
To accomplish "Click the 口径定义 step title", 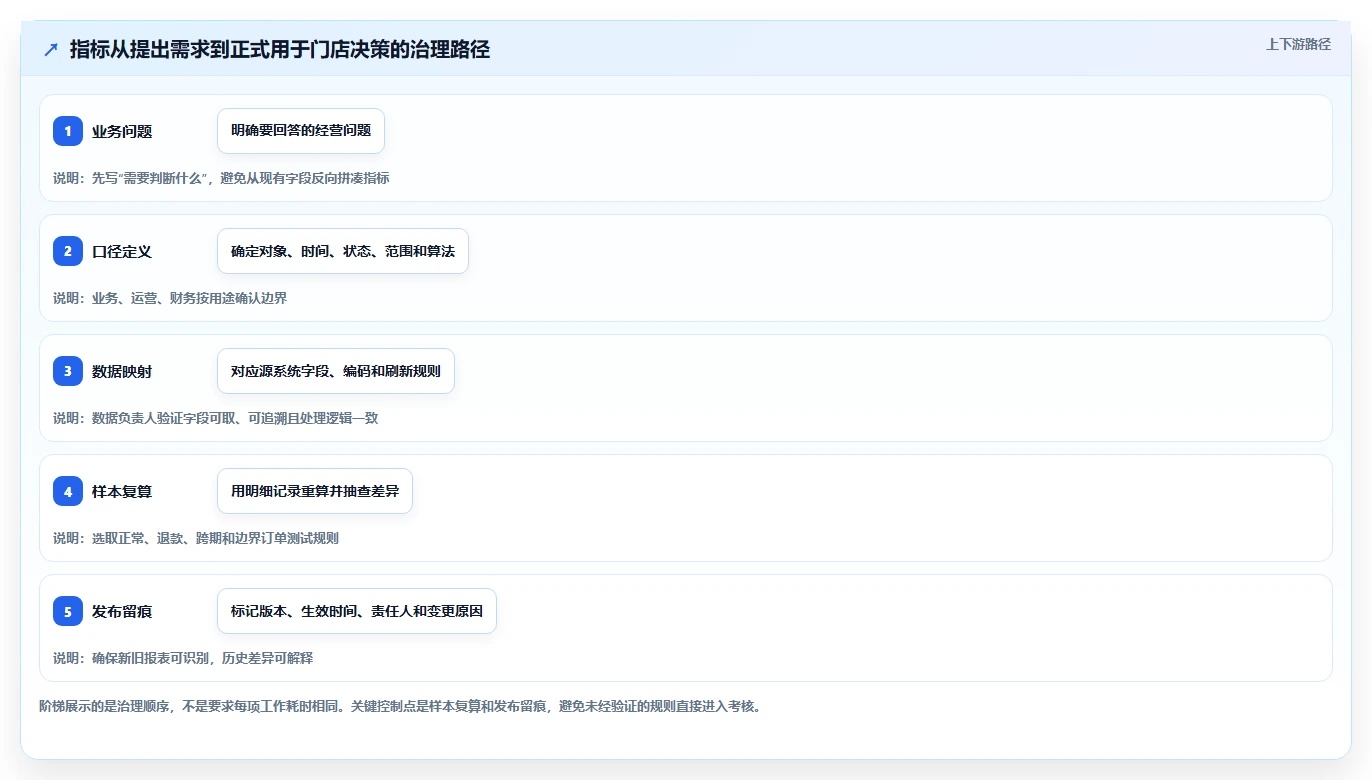I will (122, 251).
